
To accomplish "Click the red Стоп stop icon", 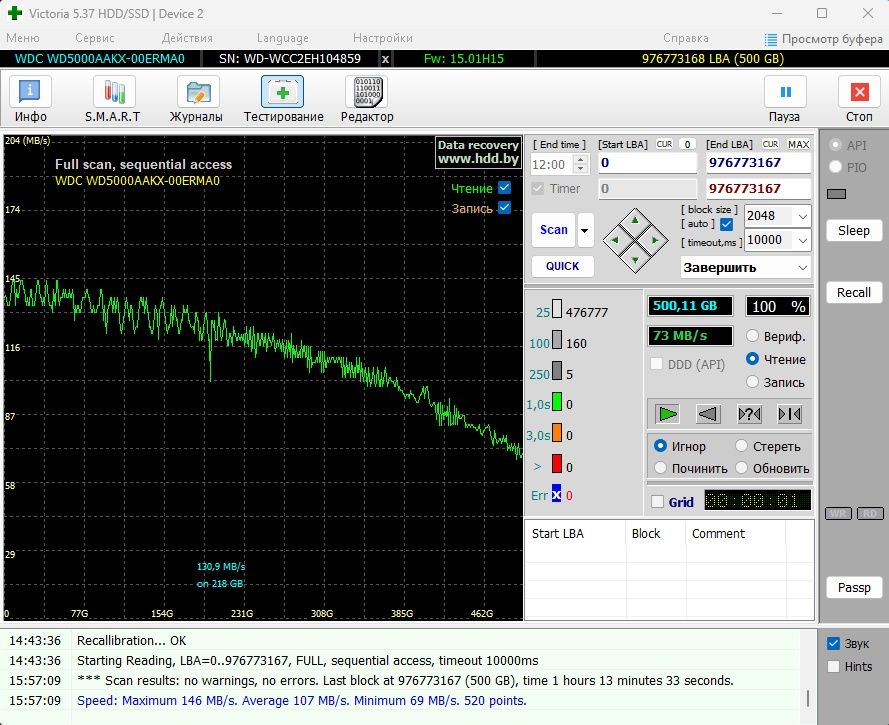I will click(860, 92).
